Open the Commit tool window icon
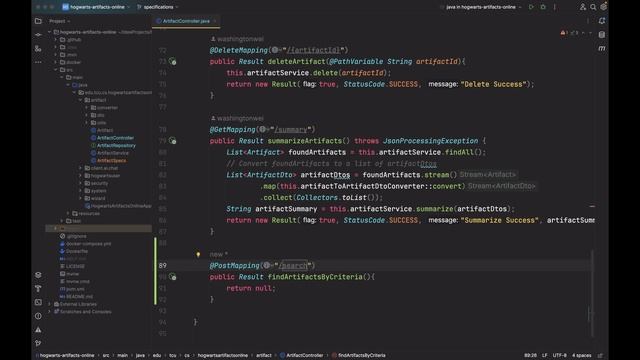This screenshot has height=360, width=640. pyautogui.click(x=38, y=35)
